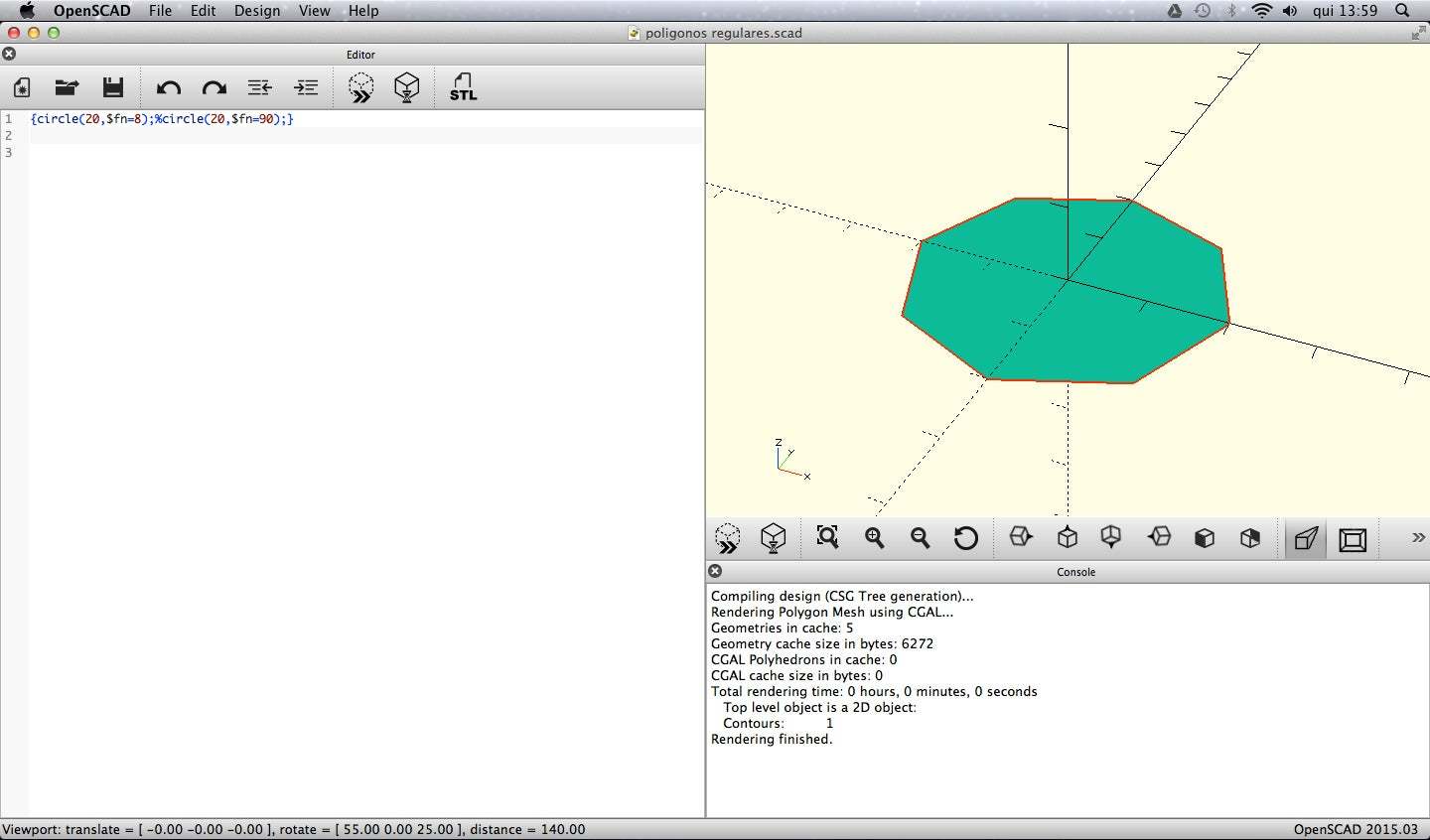Toggle the Perspective projection
Screen dimensions: 1430x840
tap(1306, 538)
